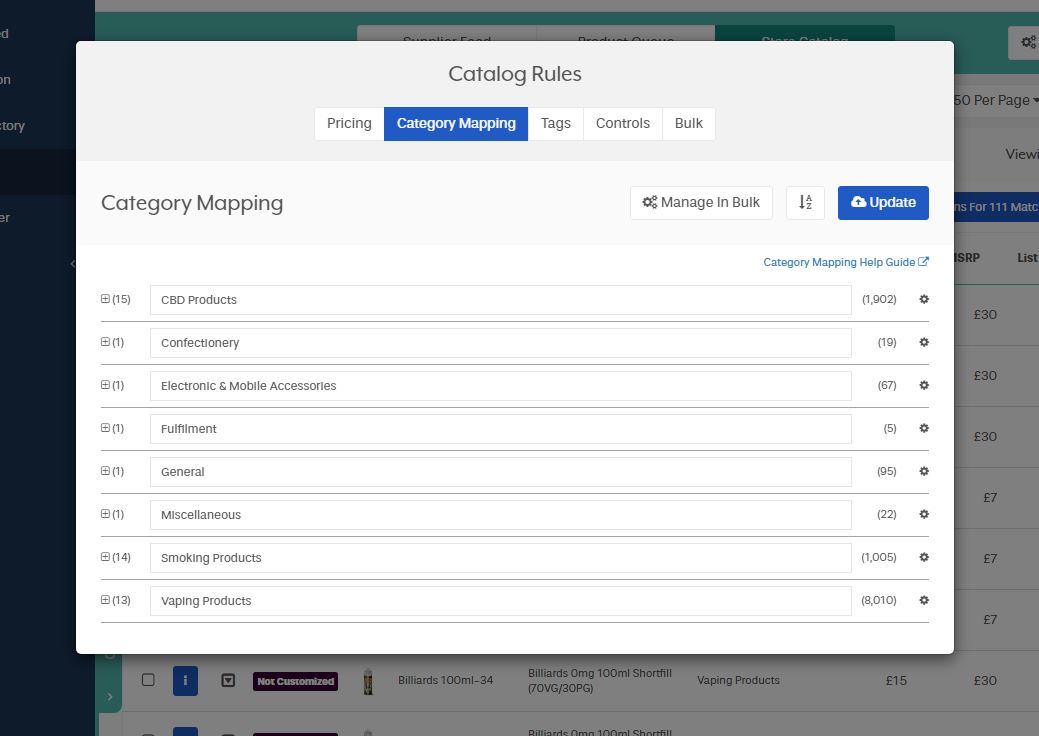Expand Vaping Products subcategories (13)
This screenshot has width=1039, height=736.
click(105, 600)
